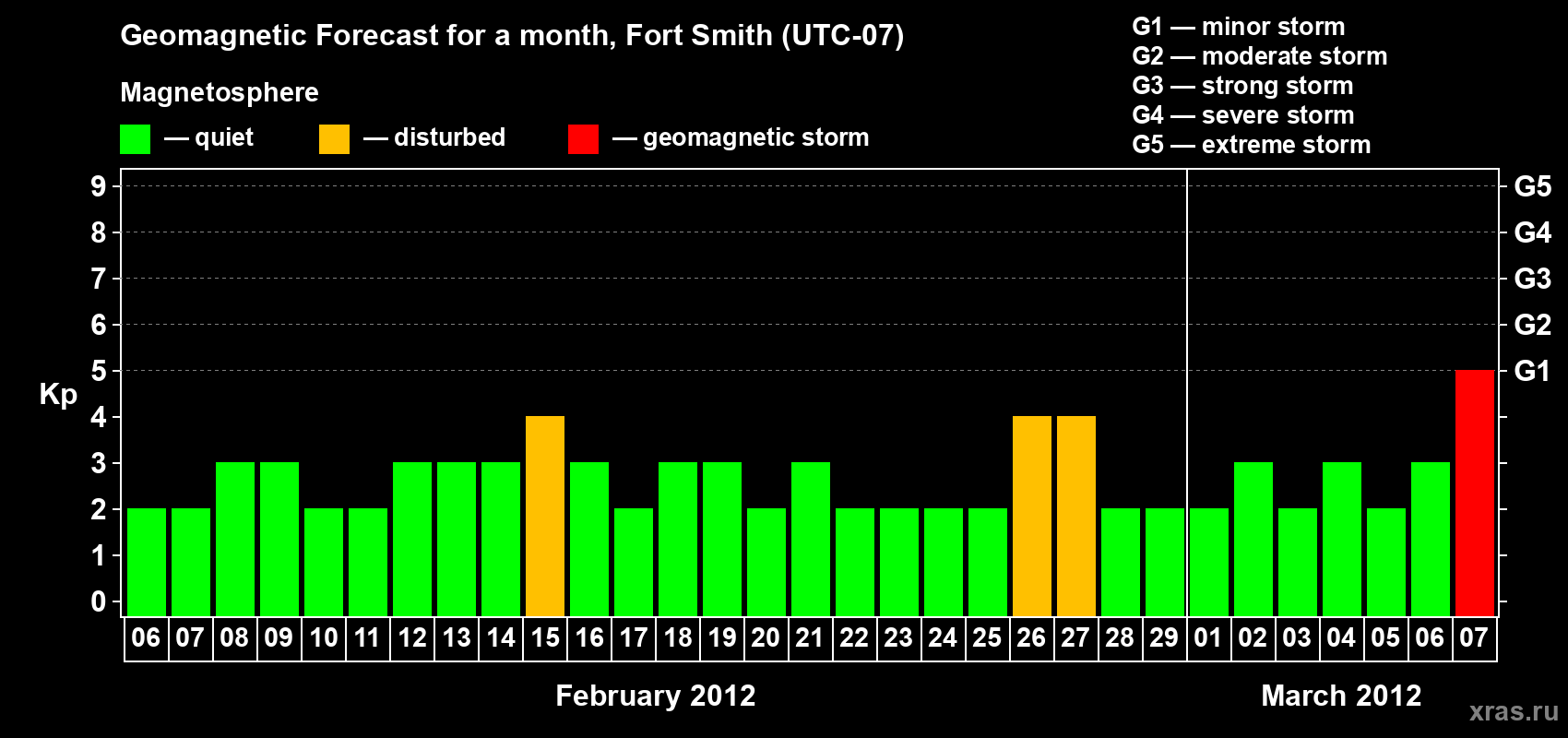Click the green bar for February 08
Image resolution: width=1568 pixels, height=738 pixels.
235,539
